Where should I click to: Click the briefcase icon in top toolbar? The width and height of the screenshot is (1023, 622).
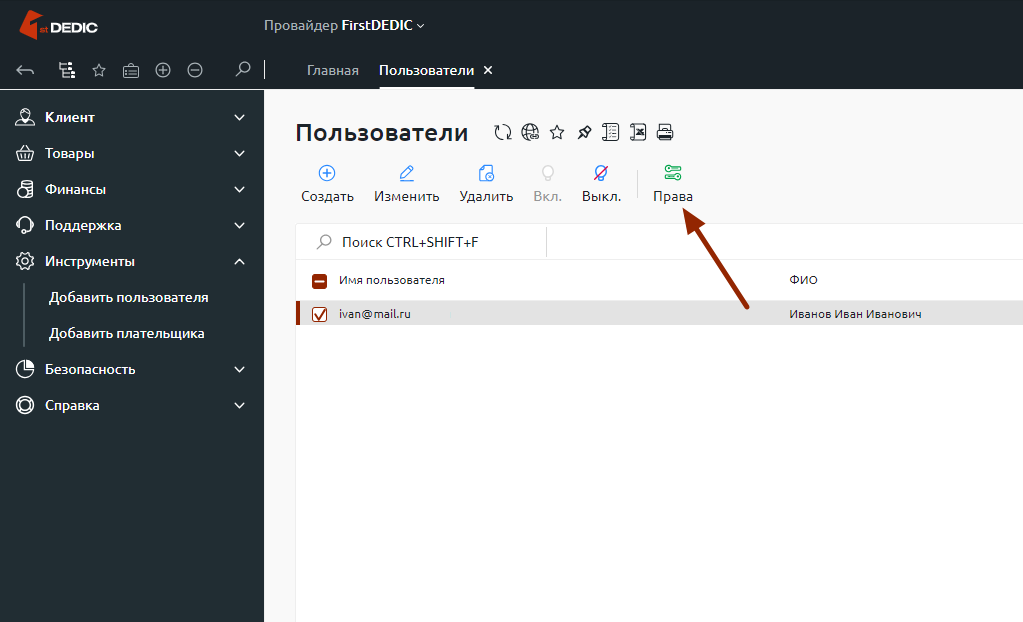click(x=130, y=70)
